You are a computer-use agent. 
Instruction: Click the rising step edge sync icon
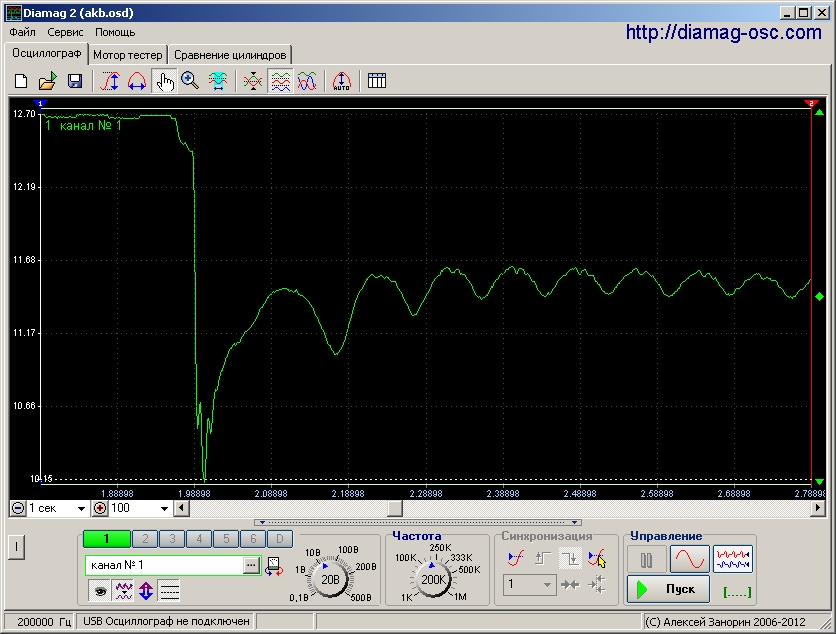pos(543,558)
